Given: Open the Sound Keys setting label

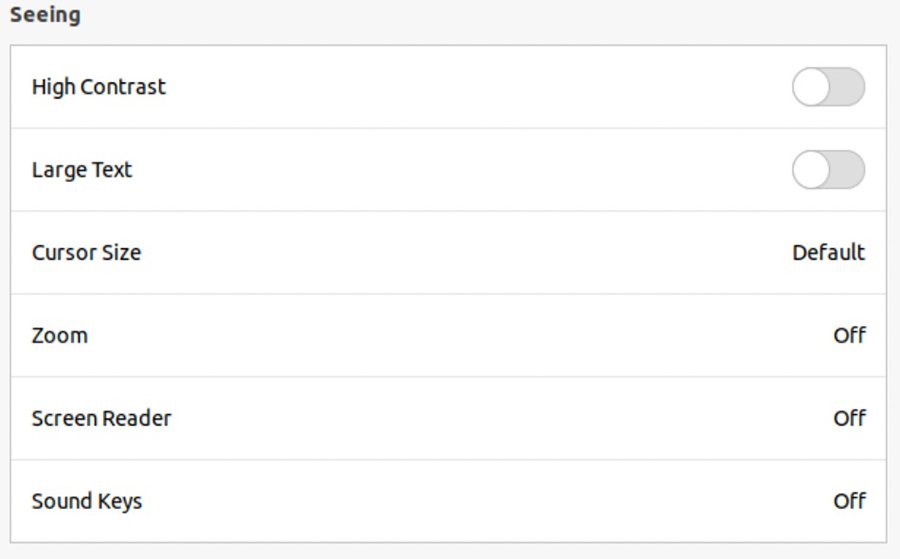Looking at the screenshot, I should 87,501.
